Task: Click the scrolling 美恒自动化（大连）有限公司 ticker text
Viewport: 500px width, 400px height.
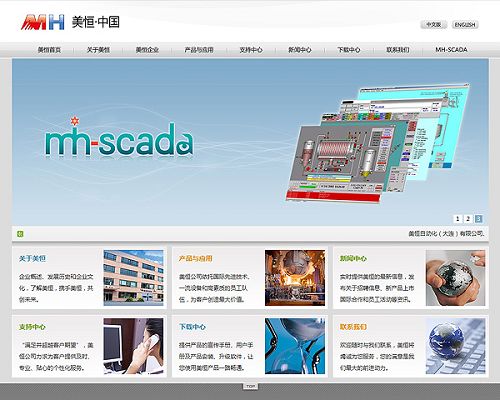Action: tap(446, 234)
